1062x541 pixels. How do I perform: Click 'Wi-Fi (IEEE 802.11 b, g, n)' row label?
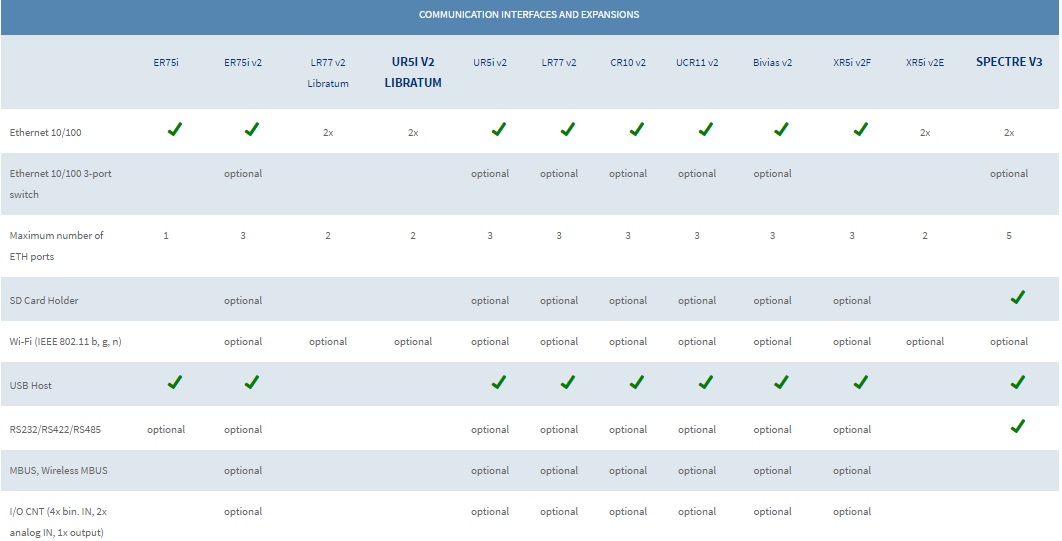[66, 342]
